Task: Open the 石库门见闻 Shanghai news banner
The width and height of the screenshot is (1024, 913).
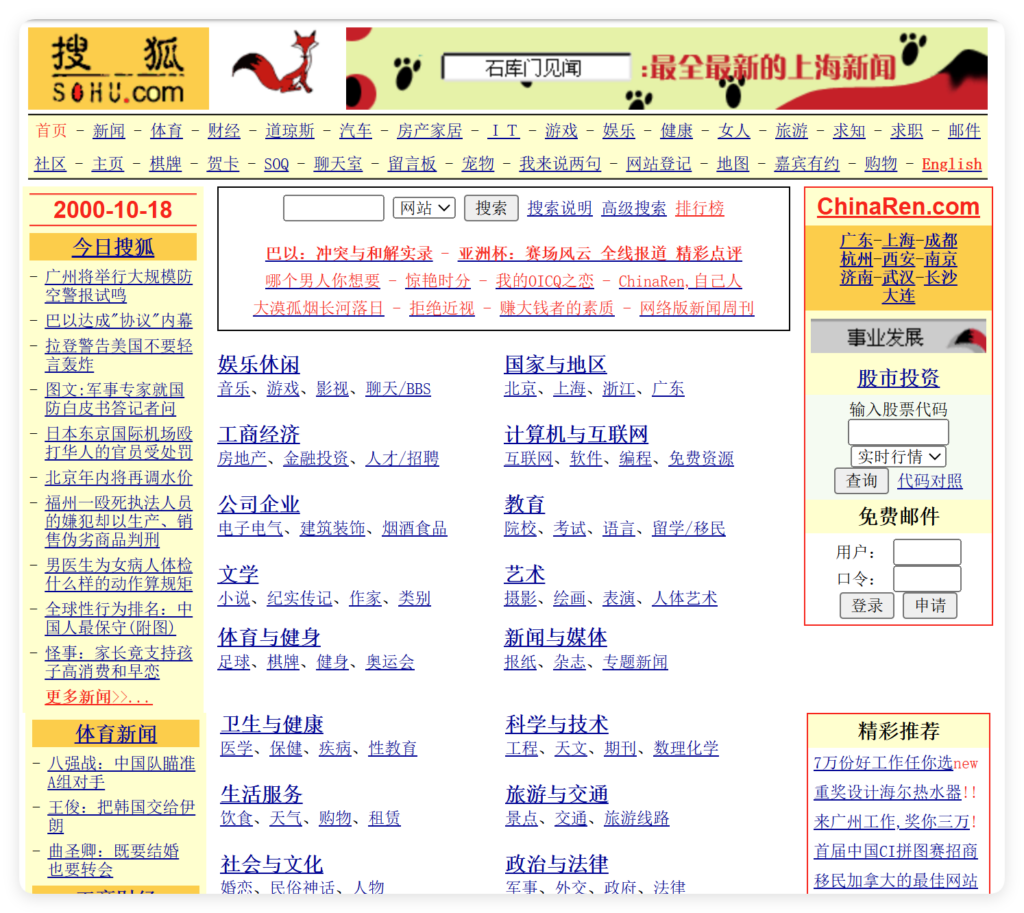Action: [x=666, y=69]
